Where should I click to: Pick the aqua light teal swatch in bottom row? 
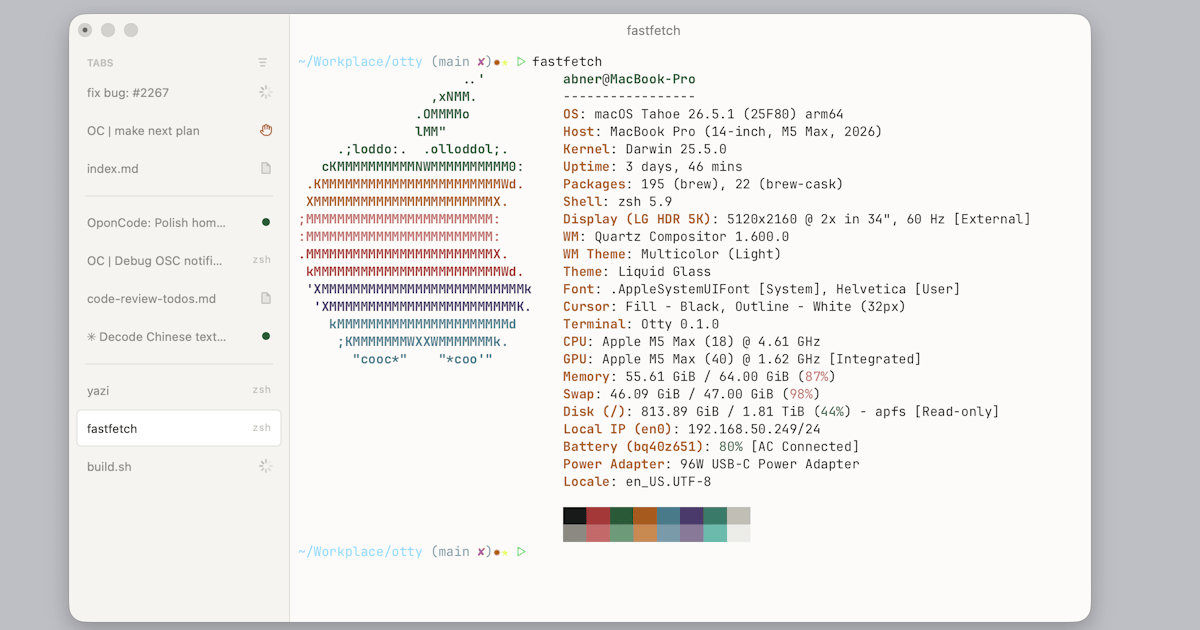715,533
